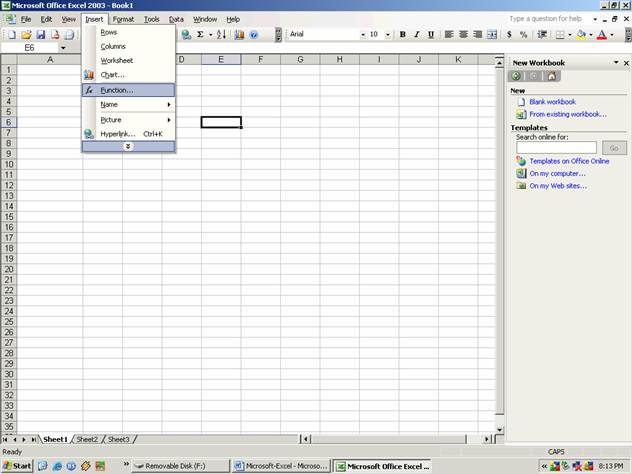Apply Currency Style dollar icon
Image resolution: width=632 pixels, height=474 pixels.
[509, 35]
